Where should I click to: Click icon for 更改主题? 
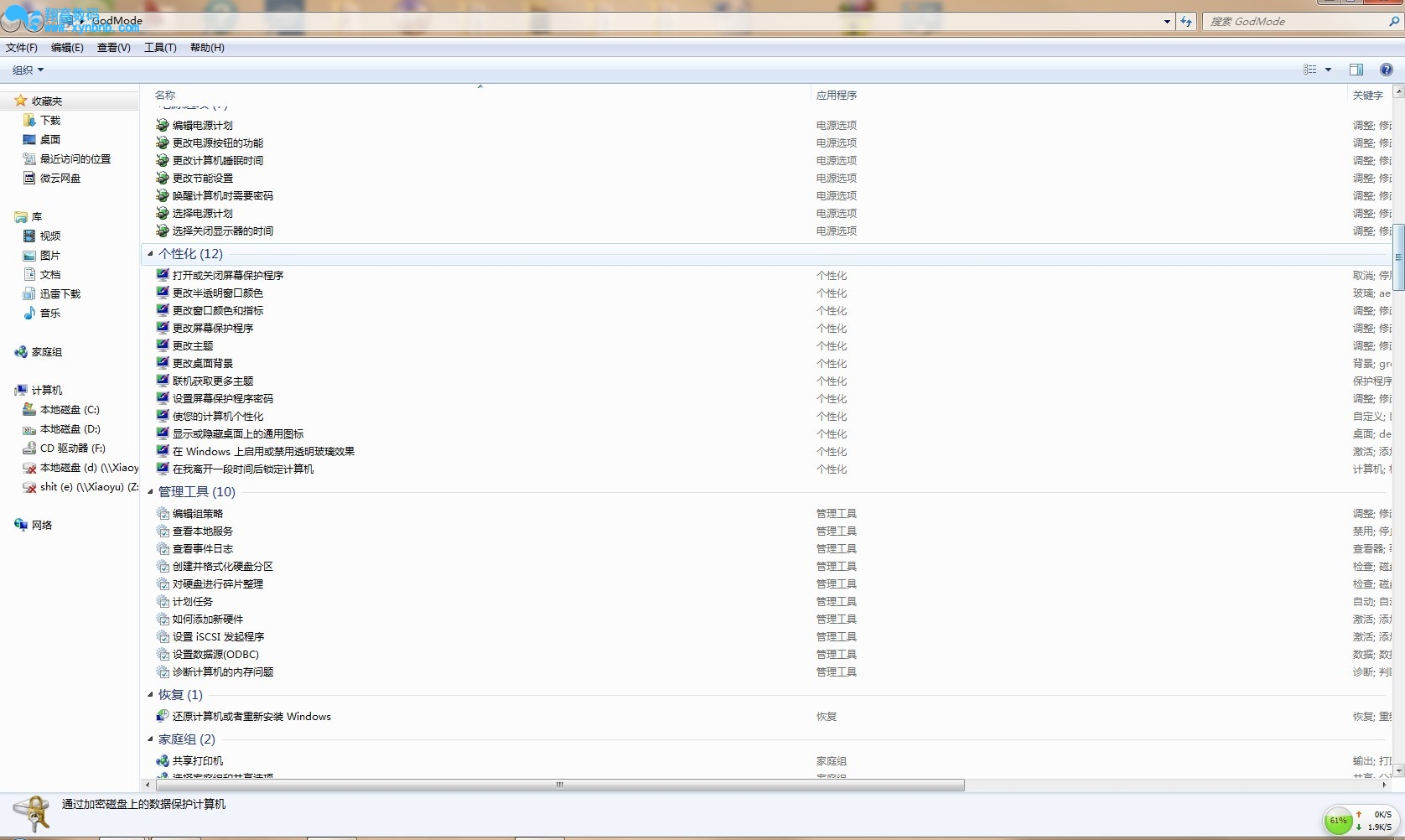click(x=163, y=345)
